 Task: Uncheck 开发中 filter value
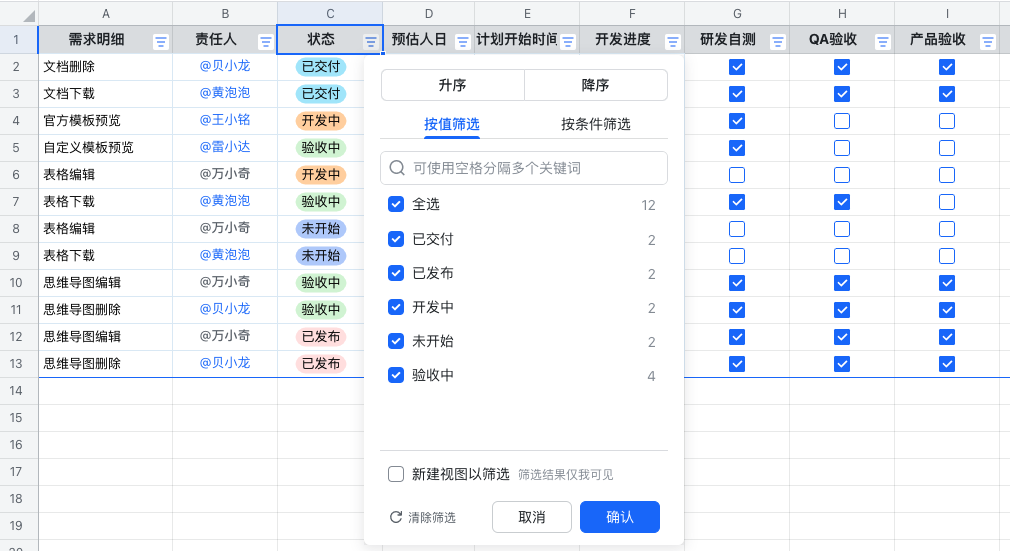(396, 307)
